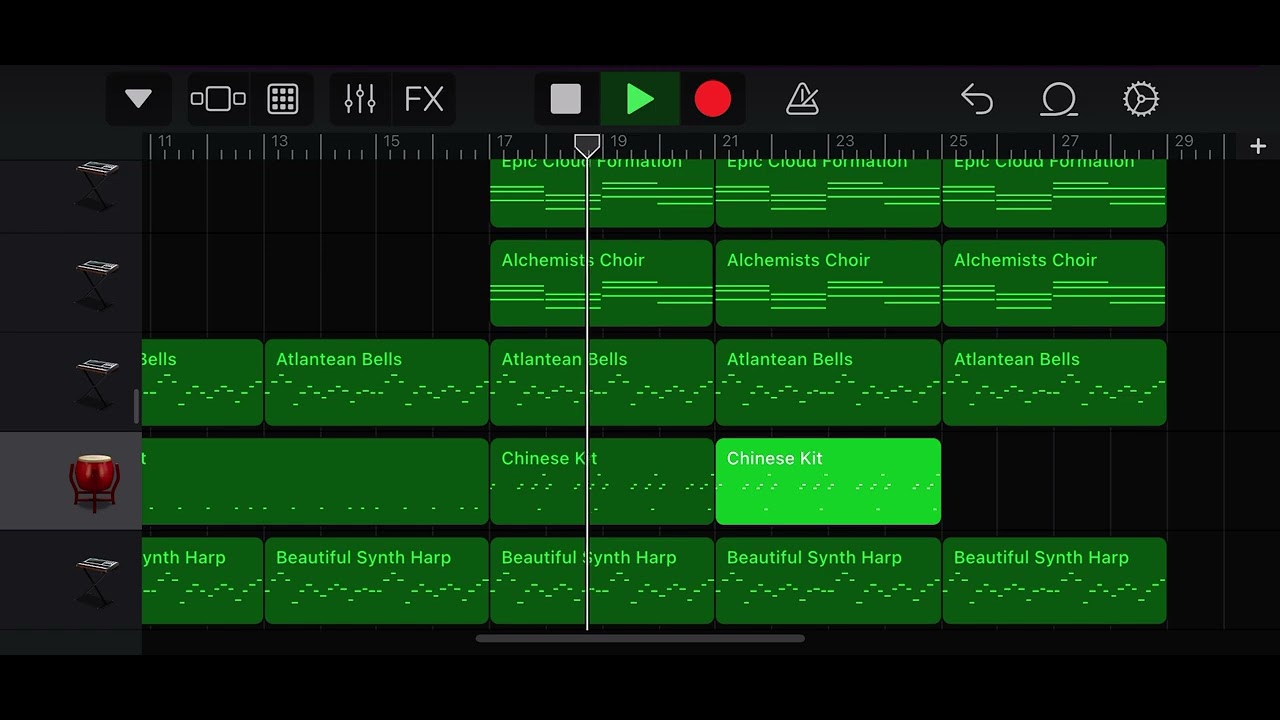The width and height of the screenshot is (1280, 720).
Task: Select Alchemists Choir region starting at bar 25
Action: tap(1054, 283)
